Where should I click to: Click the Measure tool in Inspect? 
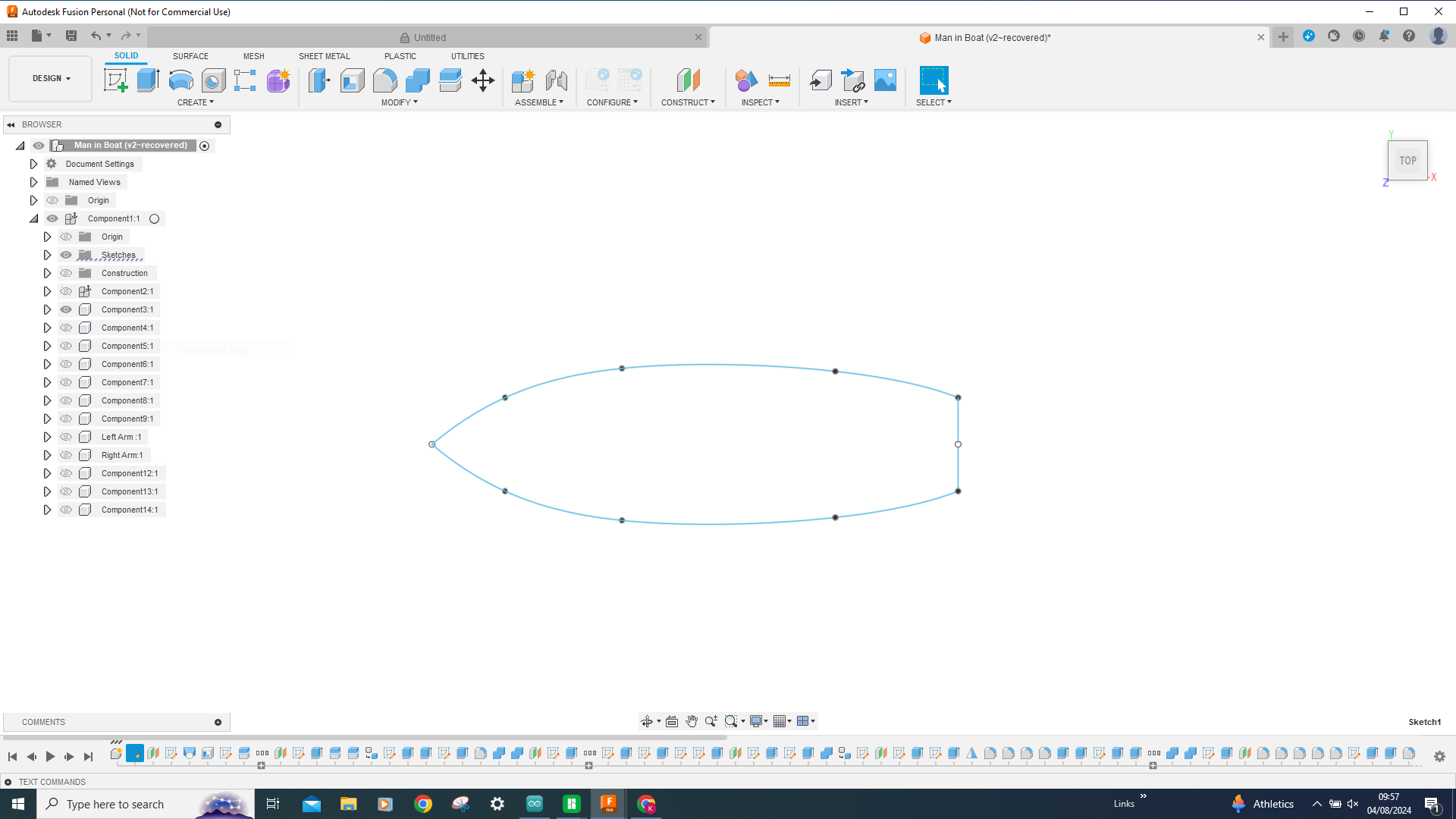pos(779,81)
